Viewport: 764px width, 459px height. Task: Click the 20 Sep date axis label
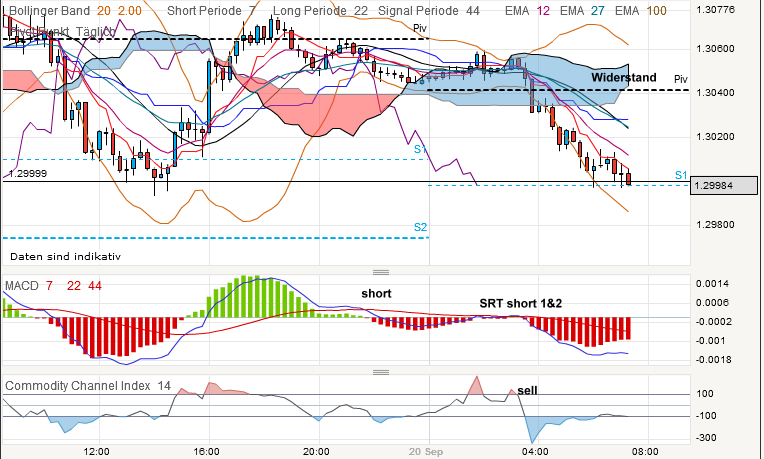426,452
